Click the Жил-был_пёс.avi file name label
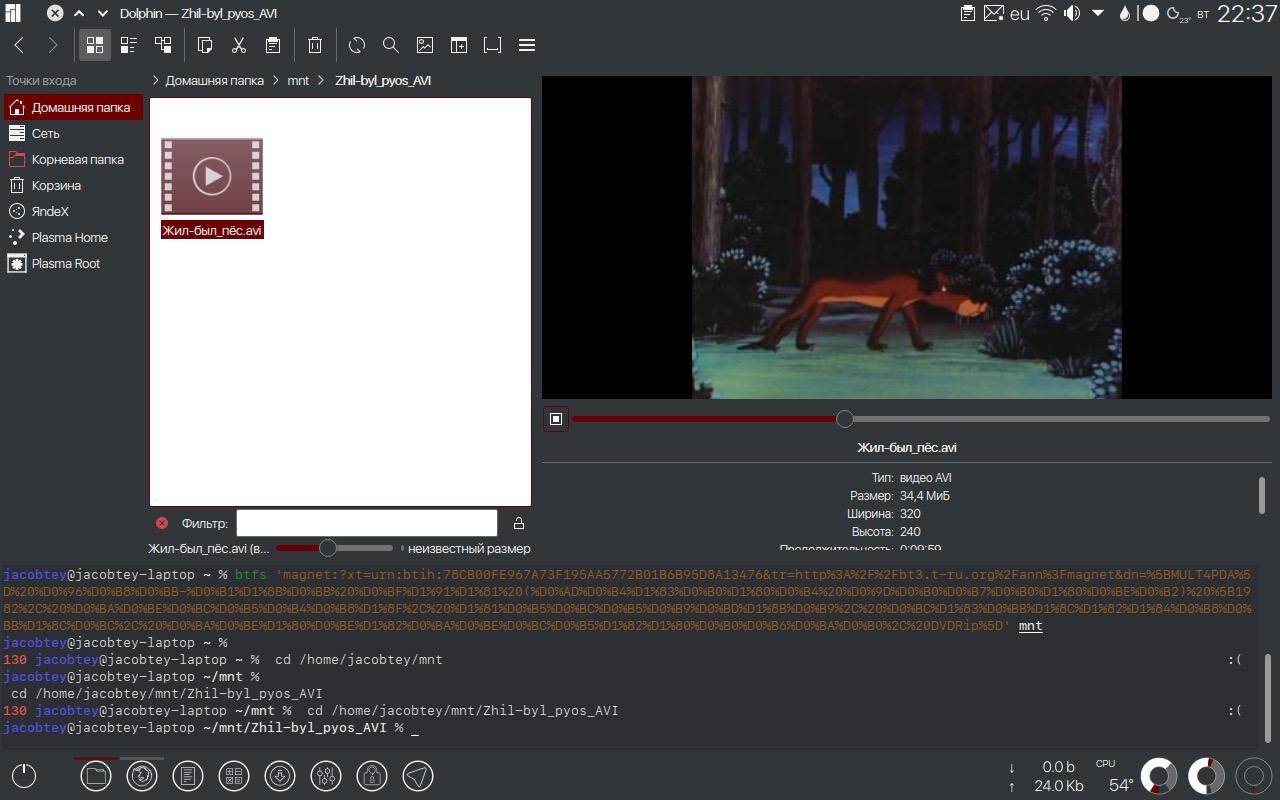Screen dimensions: 1280x800 tap(212, 230)
